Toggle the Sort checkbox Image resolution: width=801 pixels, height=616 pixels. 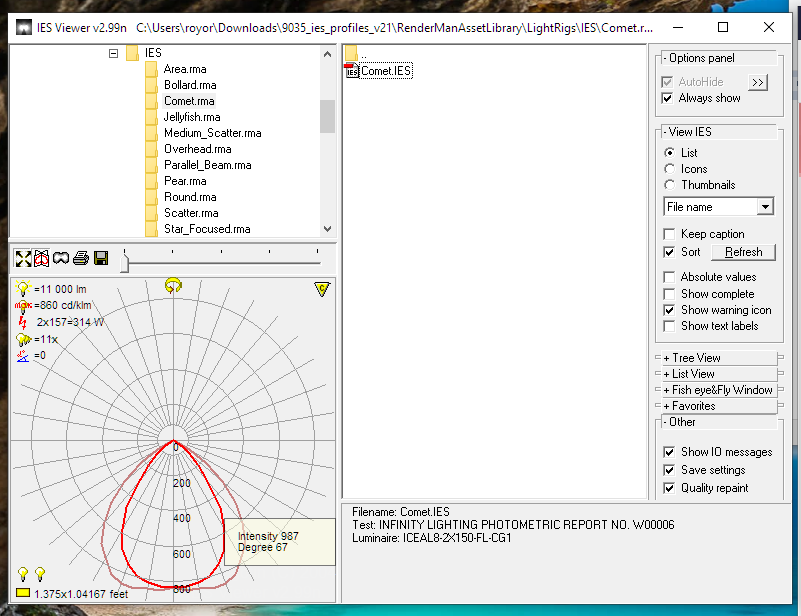[x=669, y=252]
